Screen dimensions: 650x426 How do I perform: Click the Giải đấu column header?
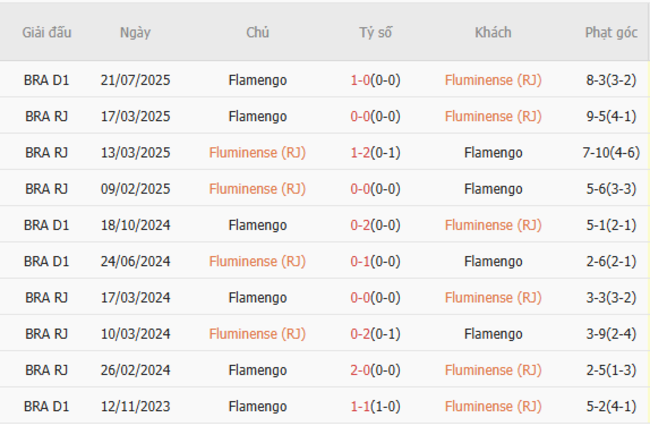tap(46, 32)
